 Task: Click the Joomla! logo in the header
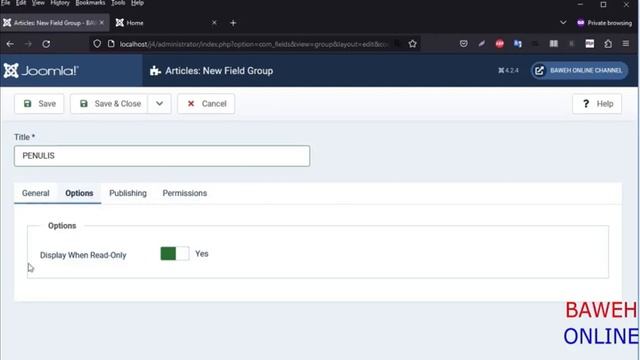41,71
